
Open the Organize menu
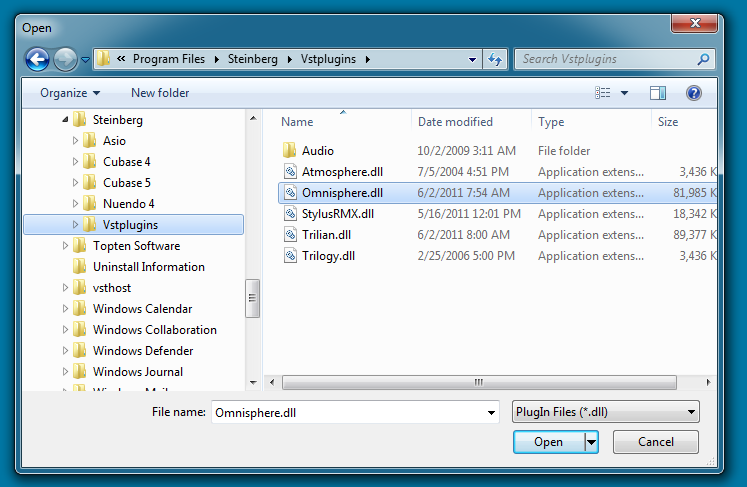(x=70, y=93)
